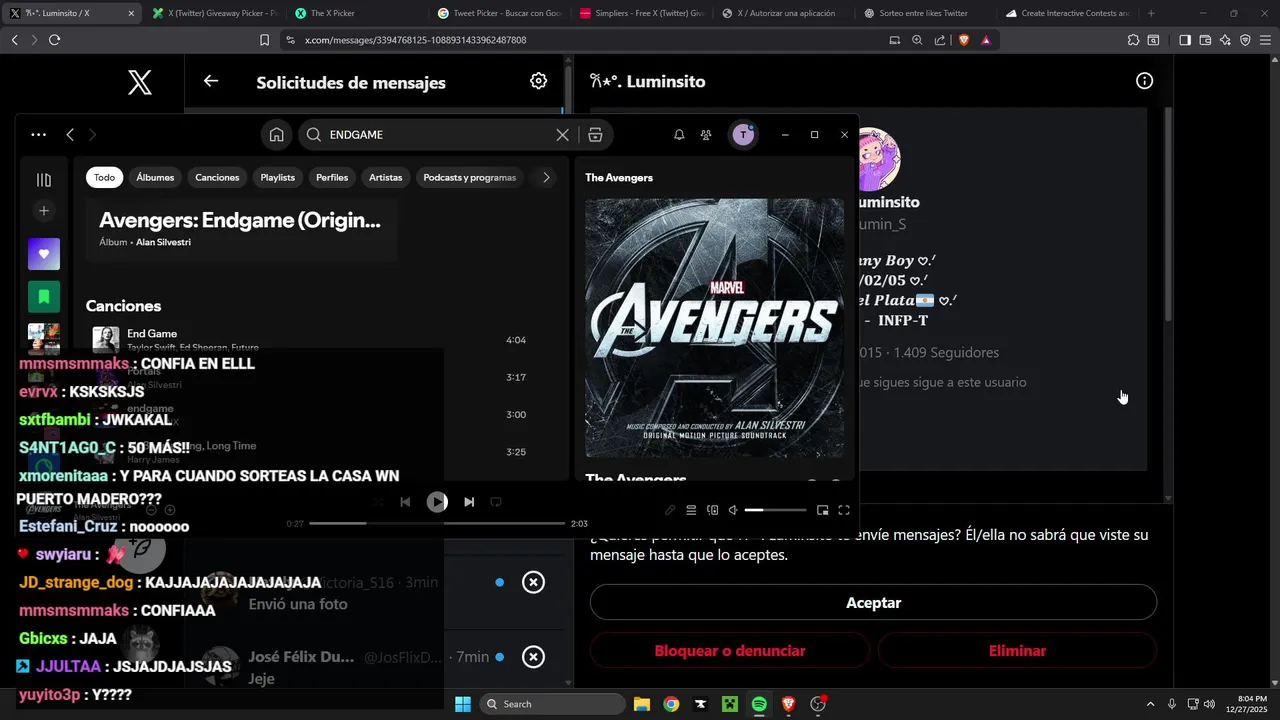
Task: Open browser extensions puzzle icon
Action: pyautogui.click(x=1133, y=40)
